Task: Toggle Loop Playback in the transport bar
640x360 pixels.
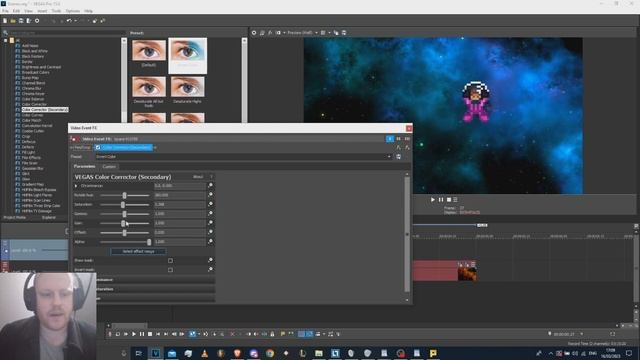Action: click(118, 334)
